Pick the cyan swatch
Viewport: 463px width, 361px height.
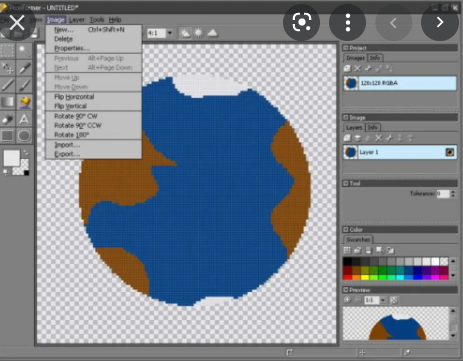400,276
